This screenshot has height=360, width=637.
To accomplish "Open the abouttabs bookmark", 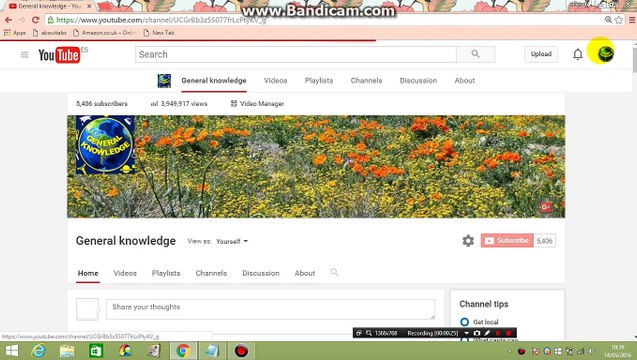I will 50,33.
